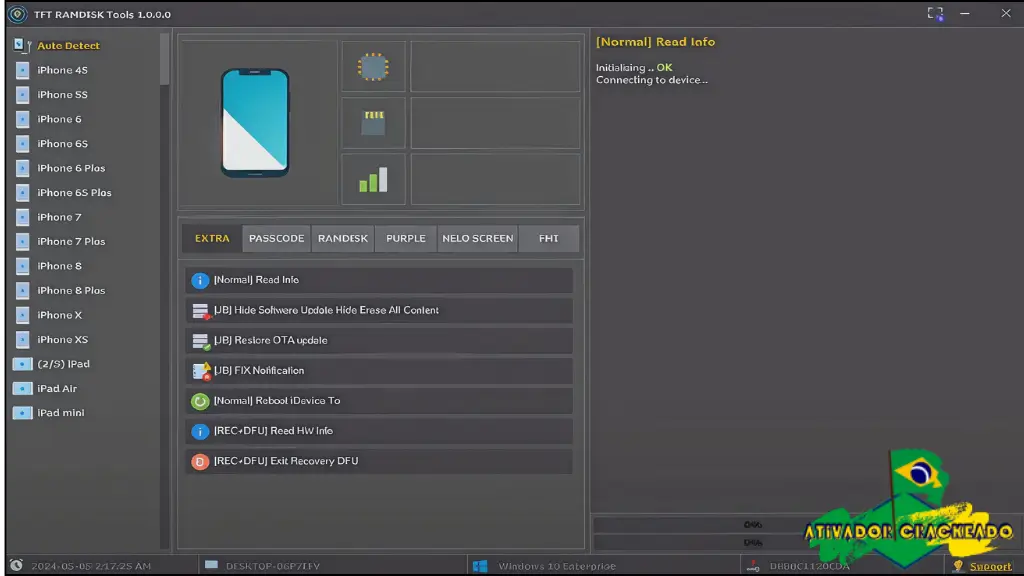The height and width of the screenshot is (576, 1024).
Task: Click the iPhone 6 Plus device icon
Action: [22, 168]
